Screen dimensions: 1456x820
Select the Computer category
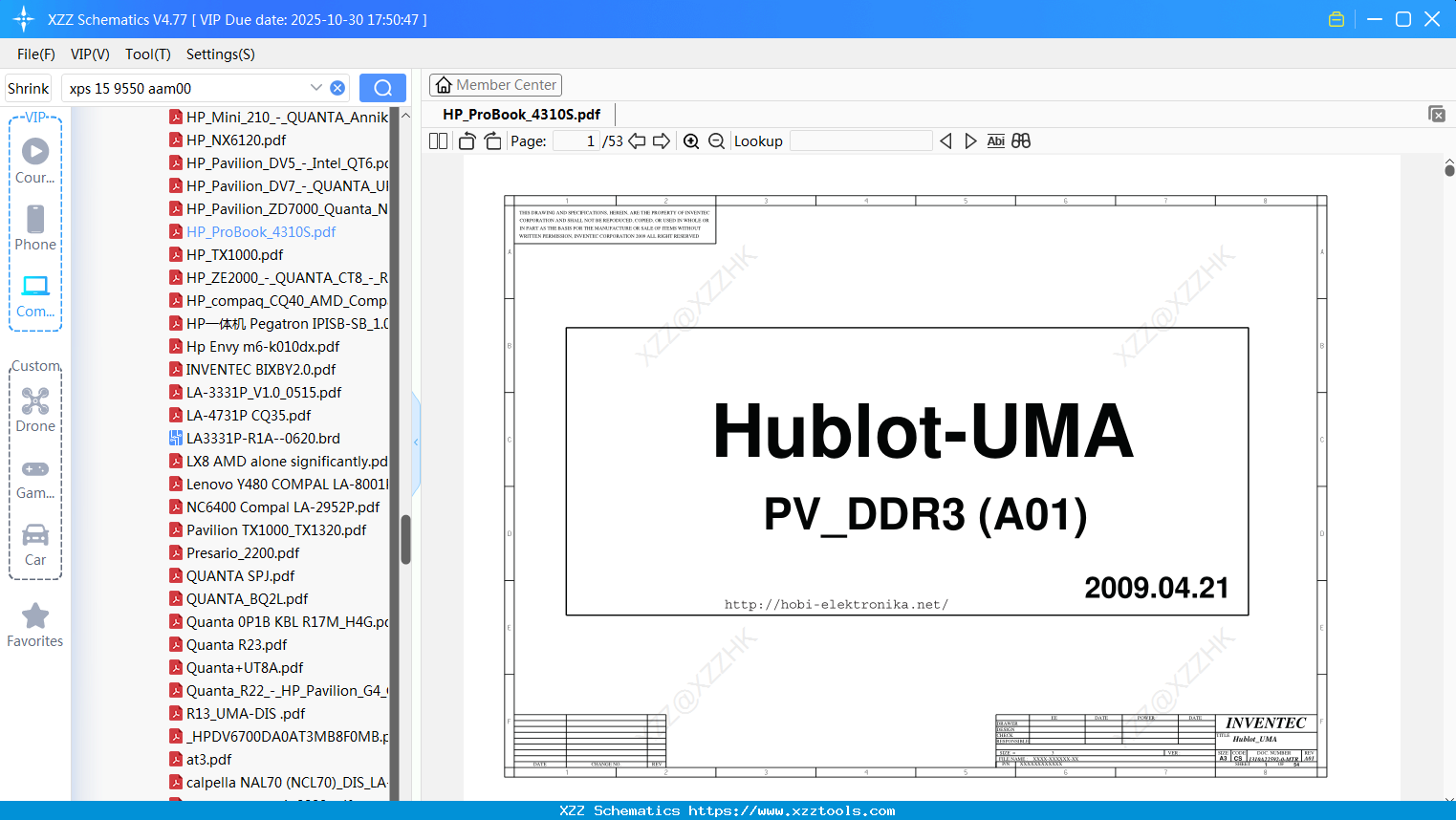coord(35,295)
